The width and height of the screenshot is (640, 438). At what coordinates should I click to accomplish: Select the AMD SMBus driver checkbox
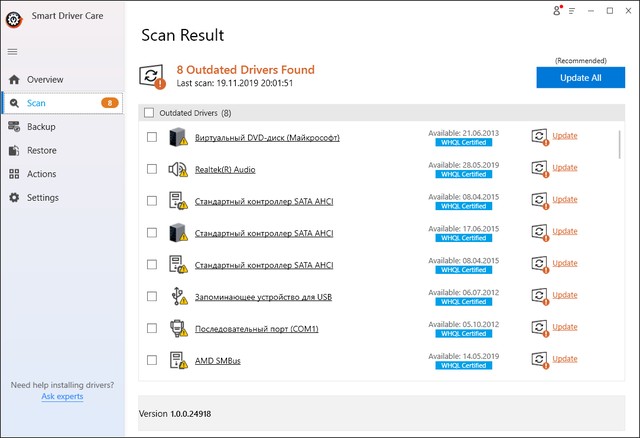152,360
